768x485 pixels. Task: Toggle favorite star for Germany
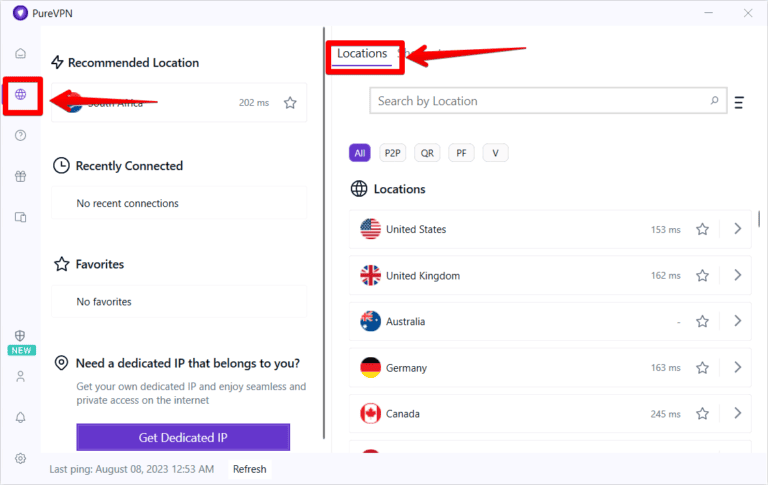(x=702, y=368)
